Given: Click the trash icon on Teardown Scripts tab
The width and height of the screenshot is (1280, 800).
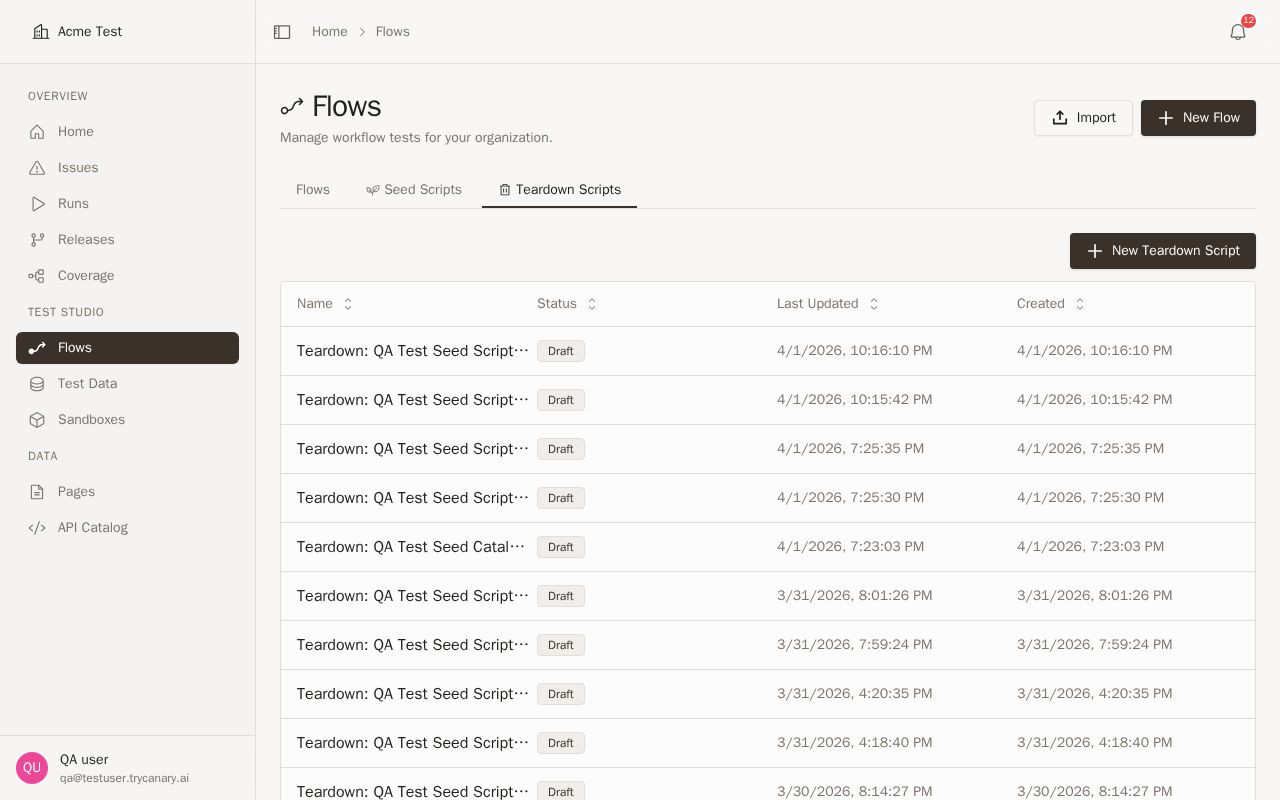Looking at the screenshot, I should (505, 190).
